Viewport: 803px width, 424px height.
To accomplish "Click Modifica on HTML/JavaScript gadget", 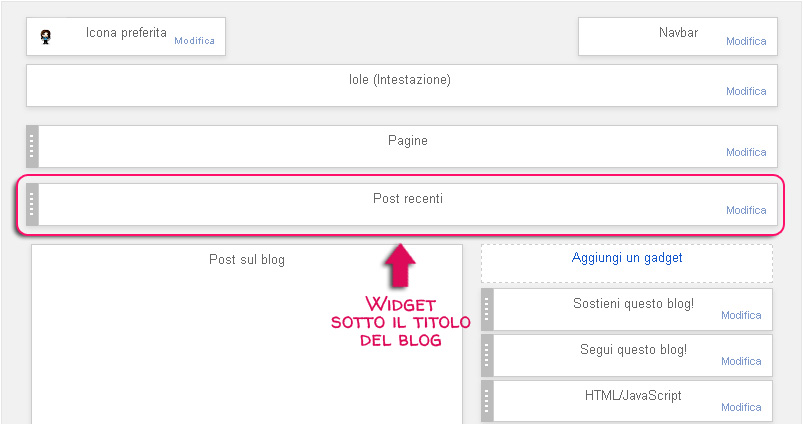I will coord(741,407).
